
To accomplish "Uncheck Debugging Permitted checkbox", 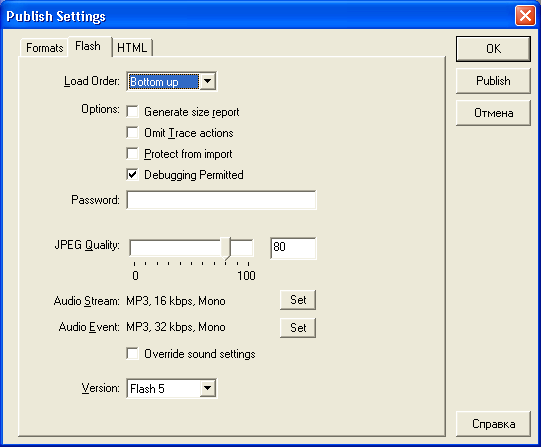I will pos(132,175).
